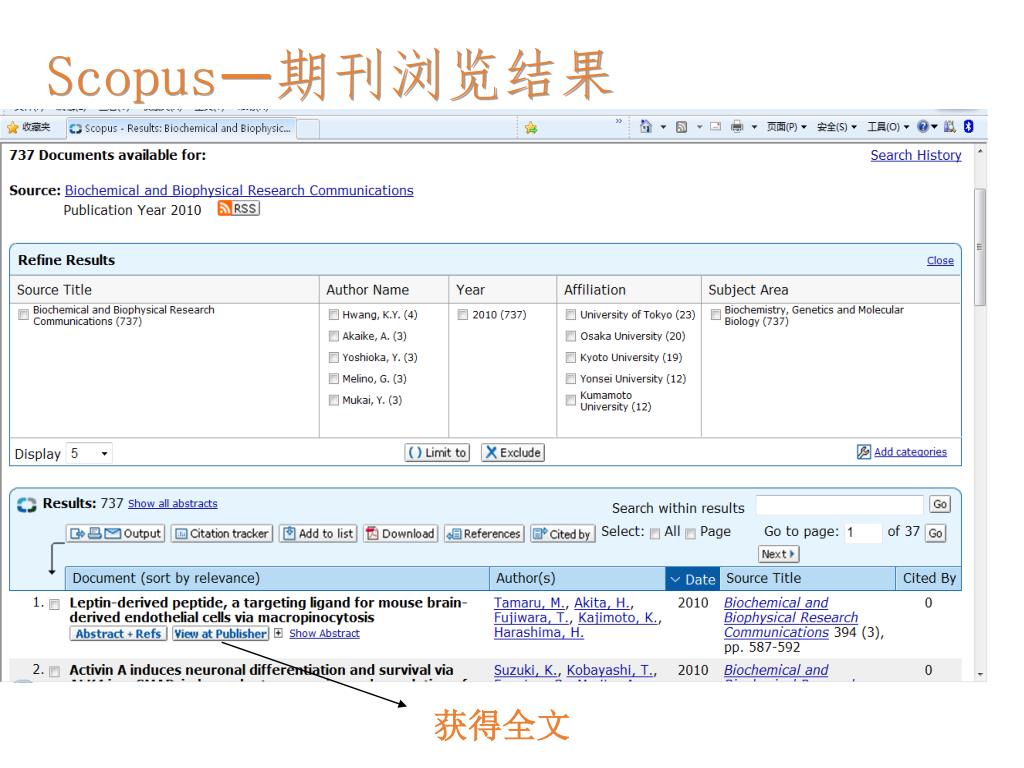Check the University of Tokyo affiliation box
1024x768 pixels.
click(571, 315)
